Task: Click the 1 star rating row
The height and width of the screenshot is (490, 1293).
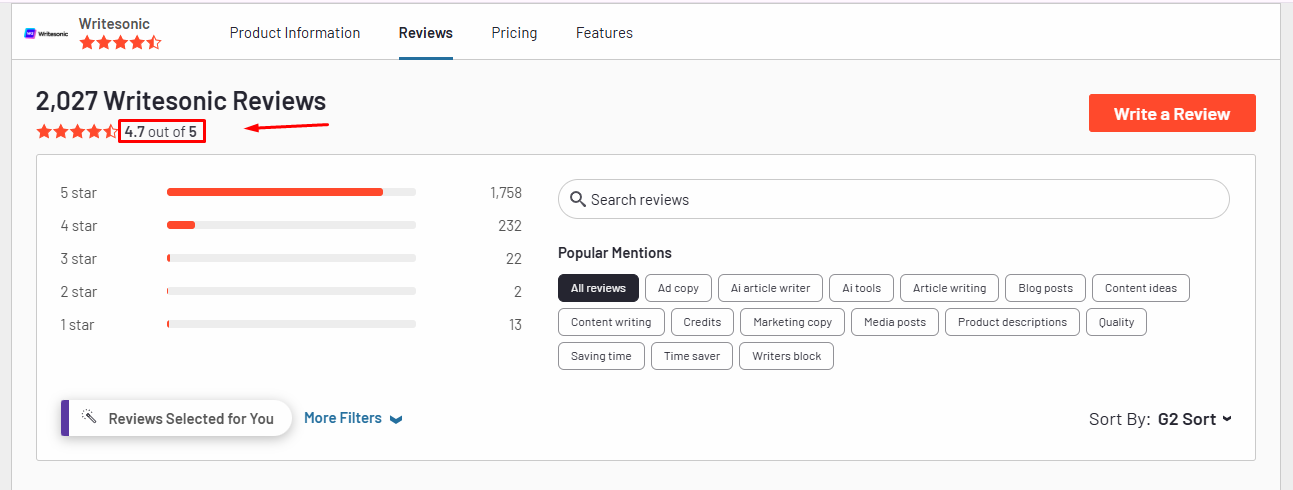Action: (291, 324)
